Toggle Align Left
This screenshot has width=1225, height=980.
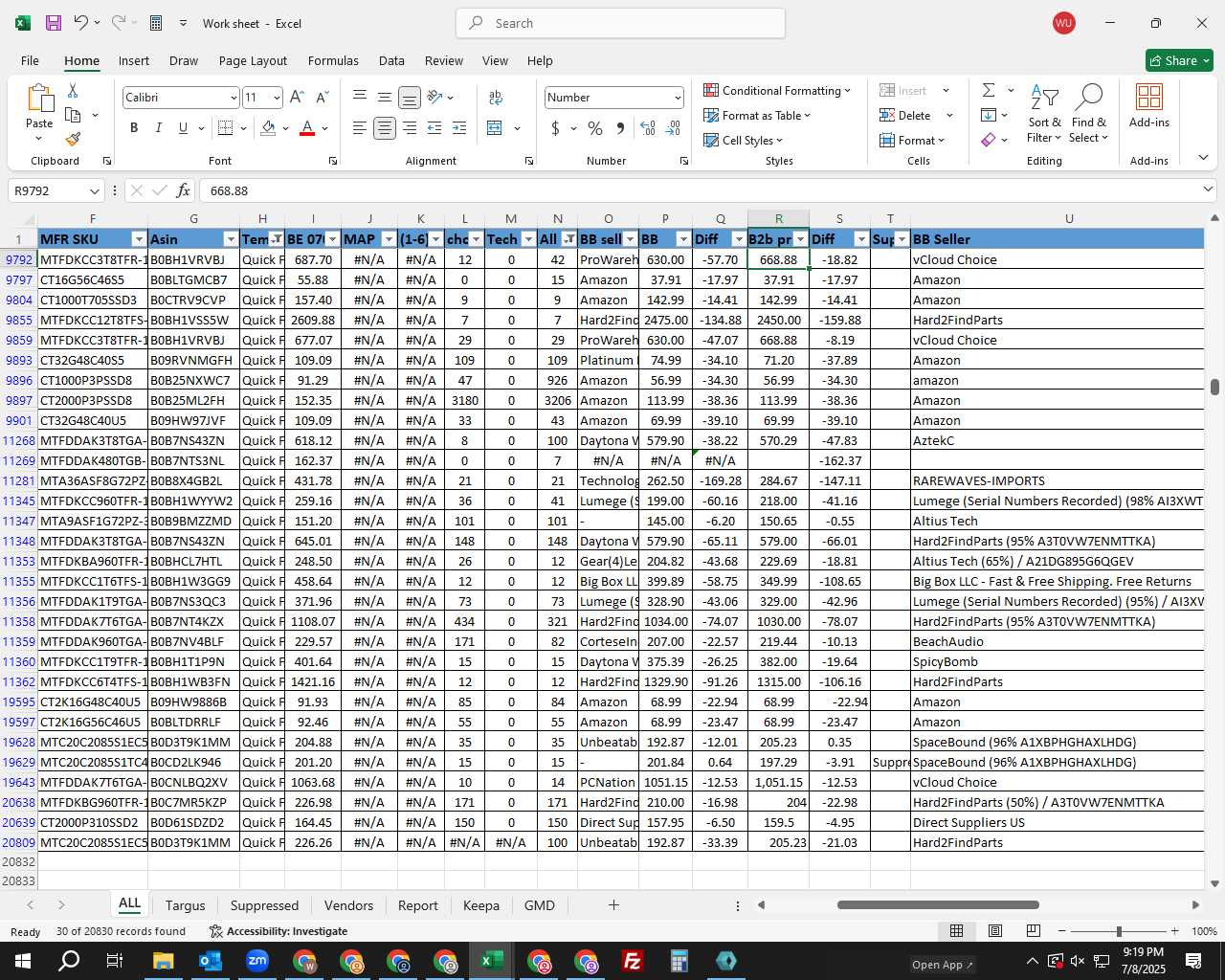[360, 127]
